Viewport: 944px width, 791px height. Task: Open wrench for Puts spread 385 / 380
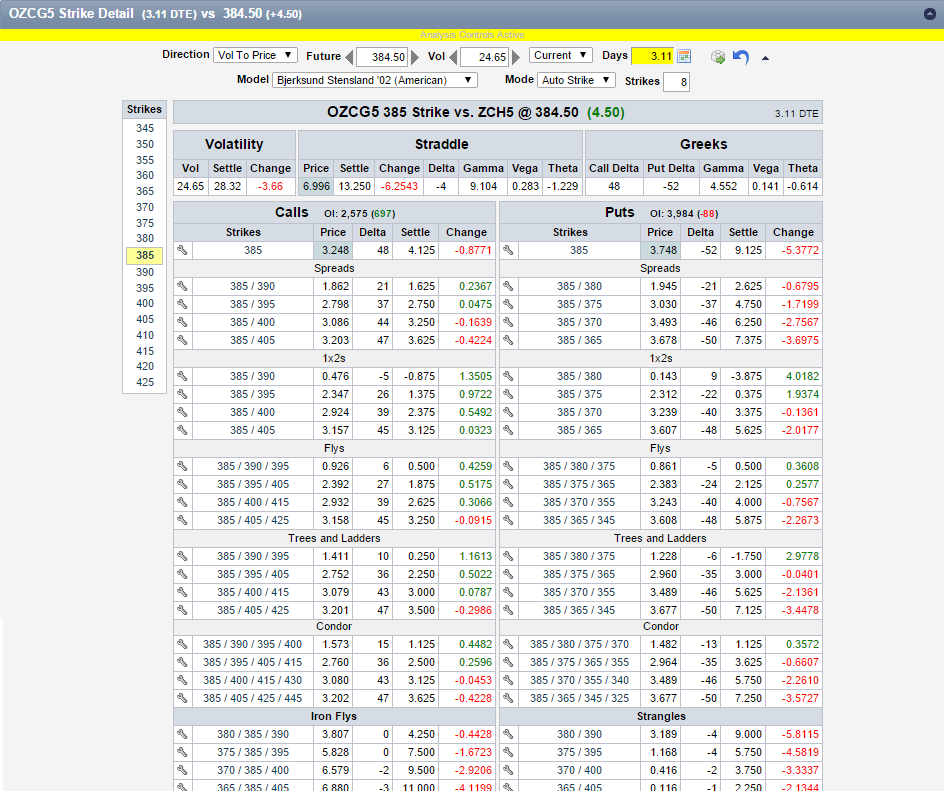(509, 286)
